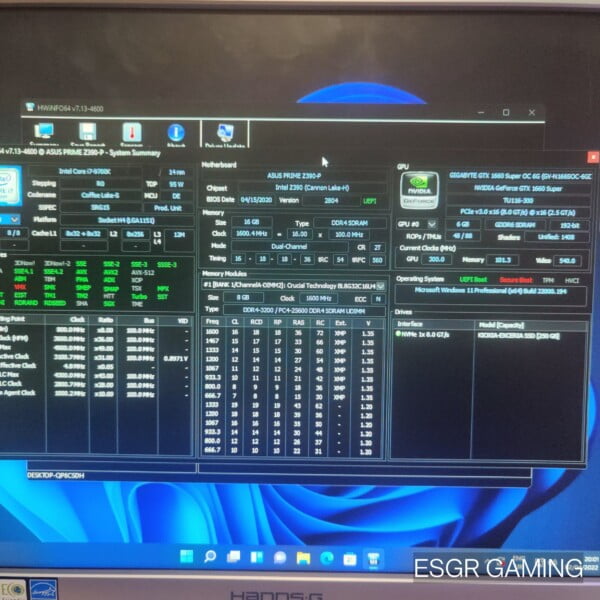Click the TU116-300 GPU chip field
Viewport: 600px width, 600px height.
[x=518, y=200]
